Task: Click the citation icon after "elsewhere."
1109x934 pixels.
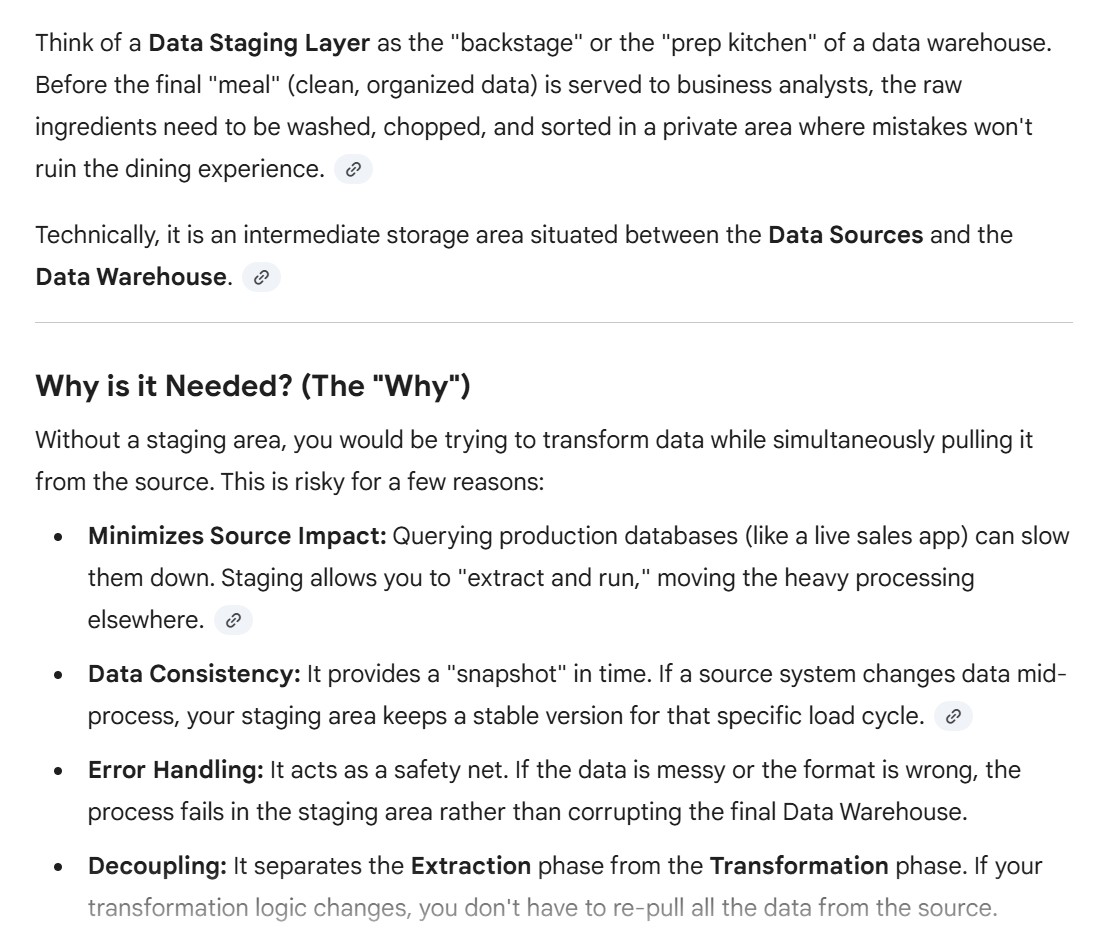Action: (x=233, y=621)
